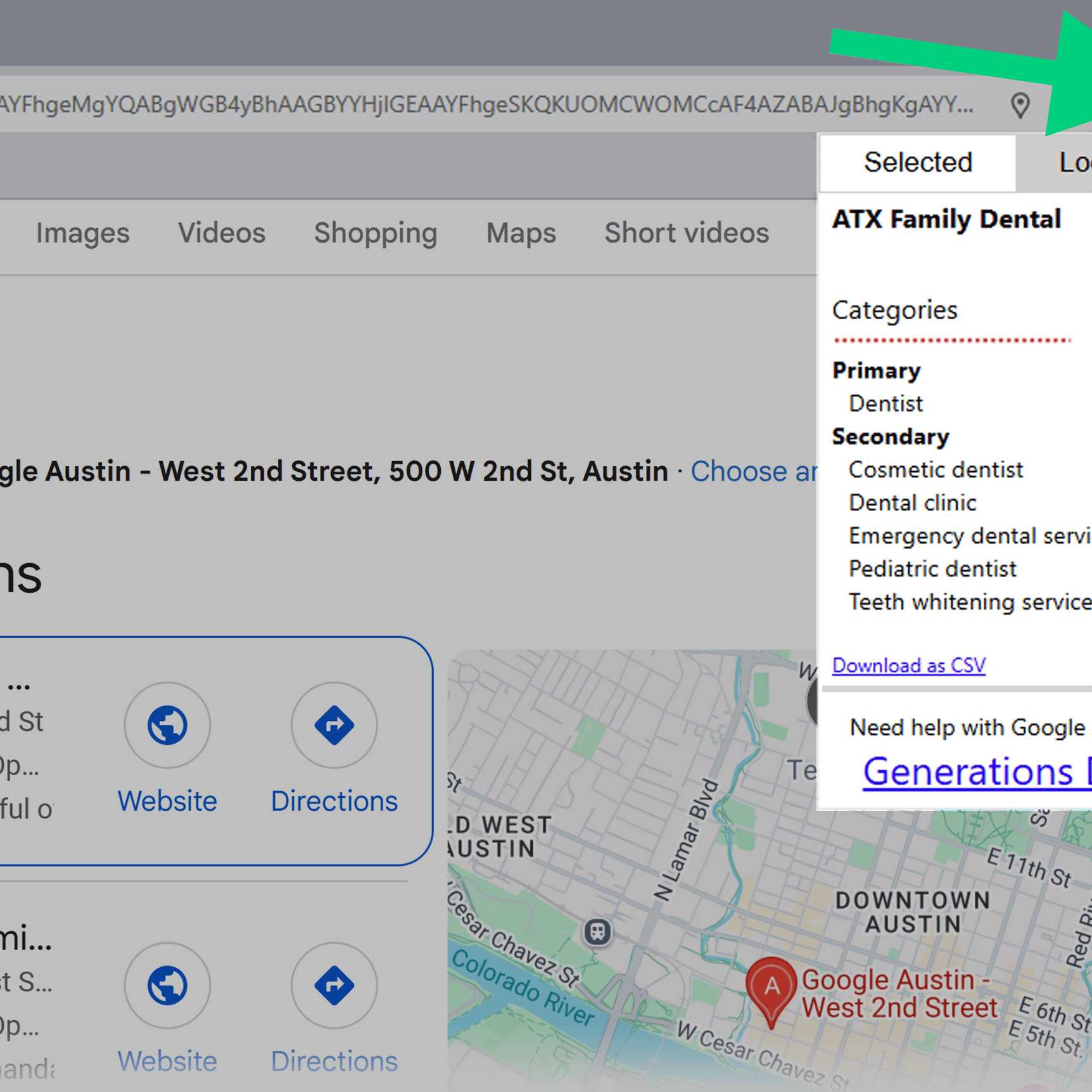The width and height of the screenshot is (1092, 1092).
Task: Click Directions arrow icon of second result
Action: click(x=334, y=985)
